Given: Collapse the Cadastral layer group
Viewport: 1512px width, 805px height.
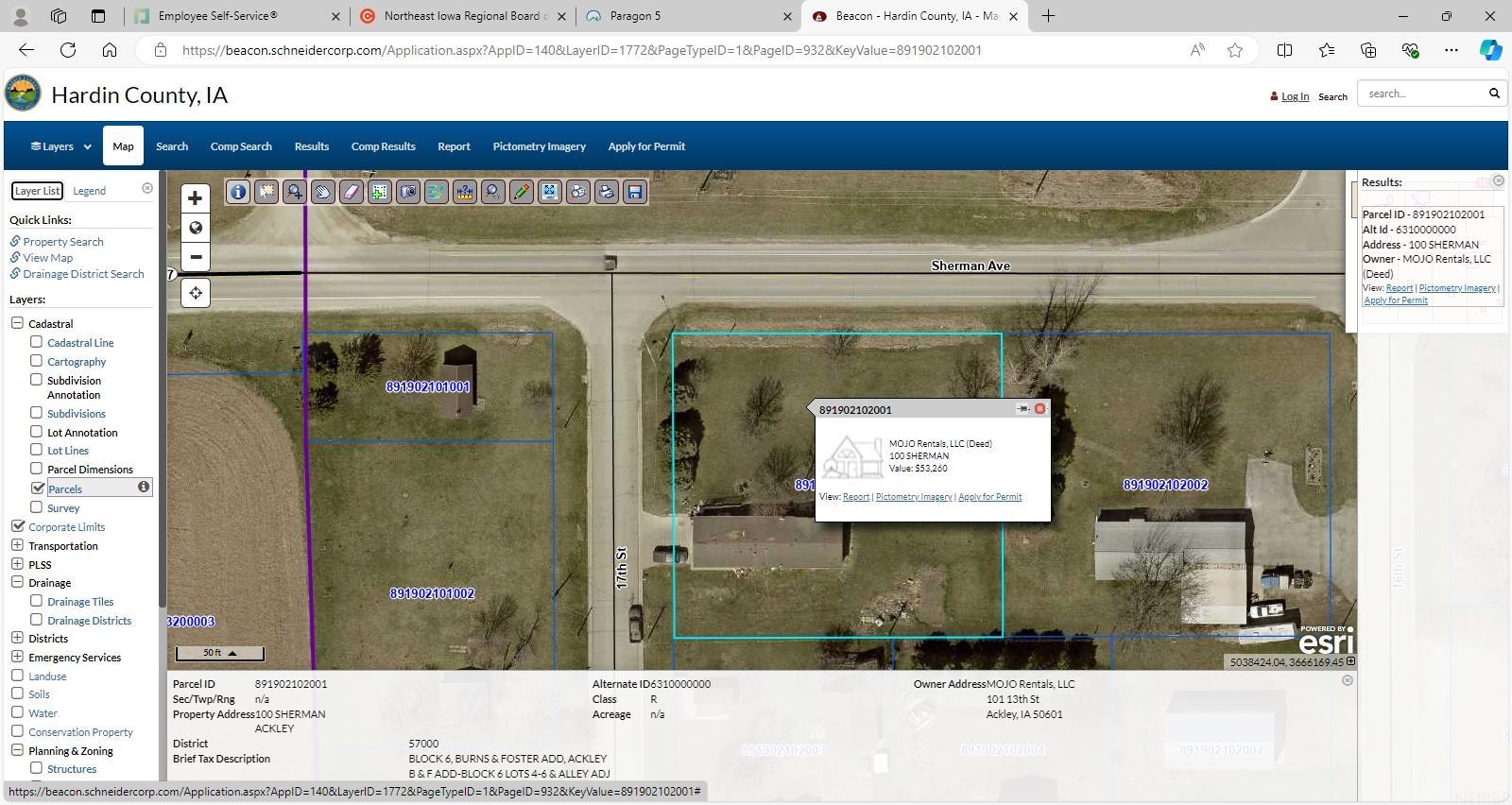Looking at the screenshot, I should [17, 323].
